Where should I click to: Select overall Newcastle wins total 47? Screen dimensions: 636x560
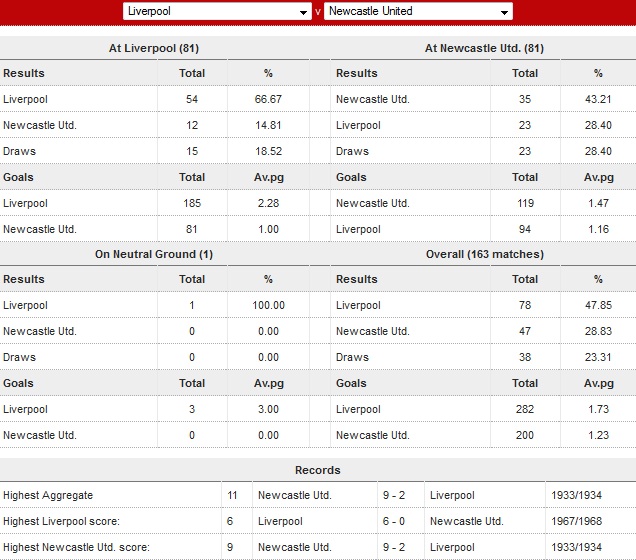pyautogui.click(x=525, y=331)
